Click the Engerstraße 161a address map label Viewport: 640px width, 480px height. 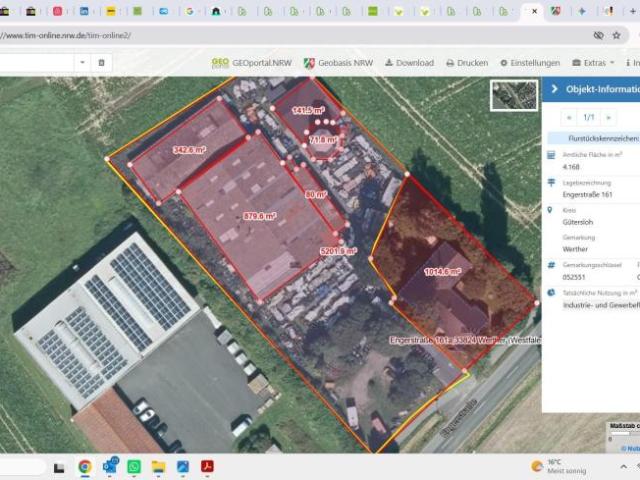tap(465, 340)
